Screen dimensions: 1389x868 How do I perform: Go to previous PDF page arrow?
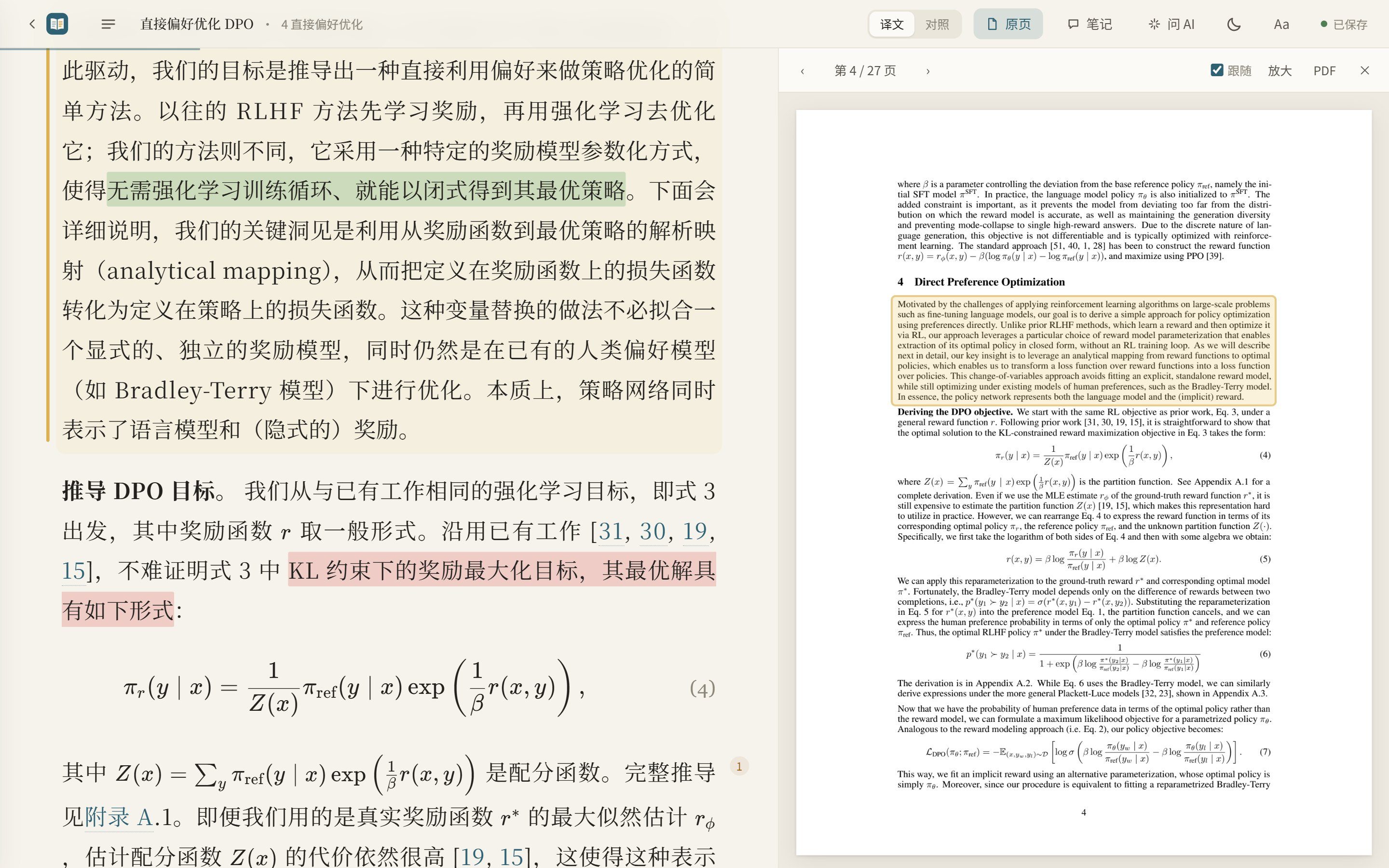click(x=803, y=71)
